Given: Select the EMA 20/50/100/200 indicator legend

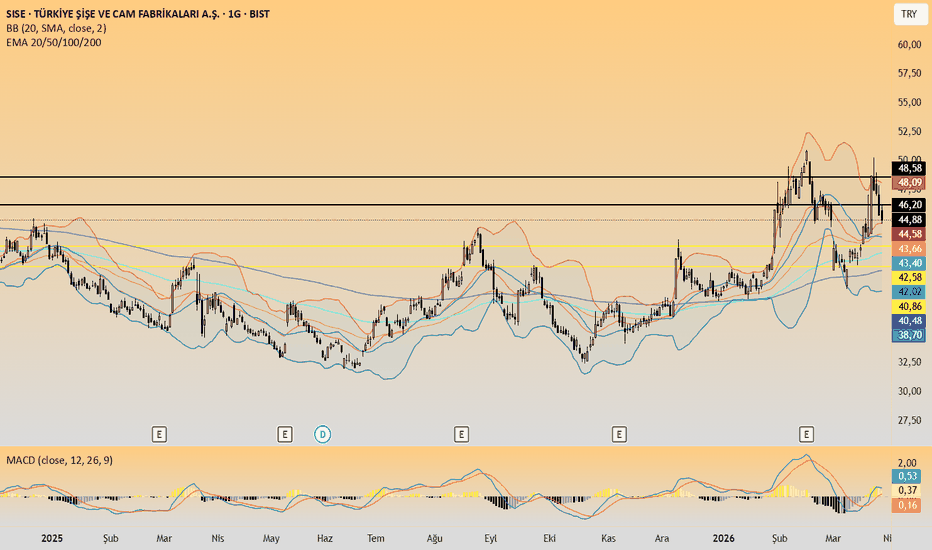Looking at the screenshot, I should tap(53, 42).
